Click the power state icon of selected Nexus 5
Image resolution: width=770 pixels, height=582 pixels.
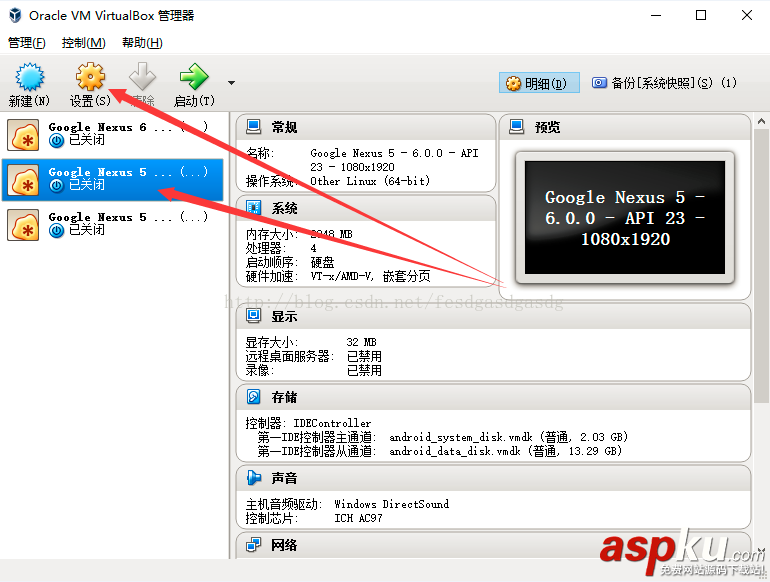click(x=56, y=186)
